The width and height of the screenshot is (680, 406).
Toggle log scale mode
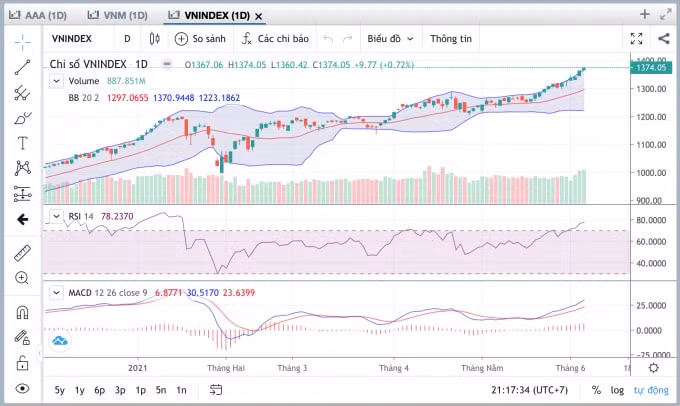617,390
